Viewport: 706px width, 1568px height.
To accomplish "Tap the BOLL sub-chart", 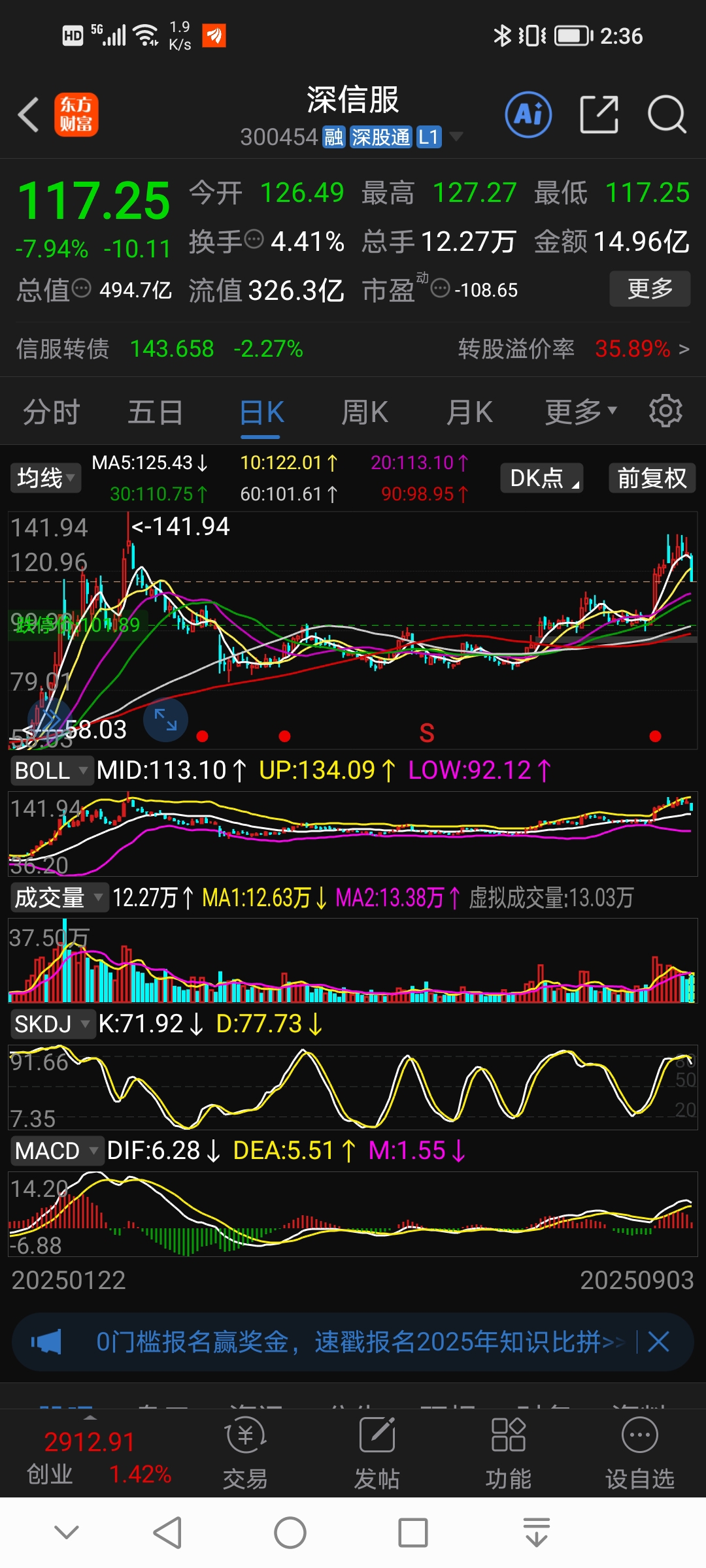I will [x=353, y=834].
